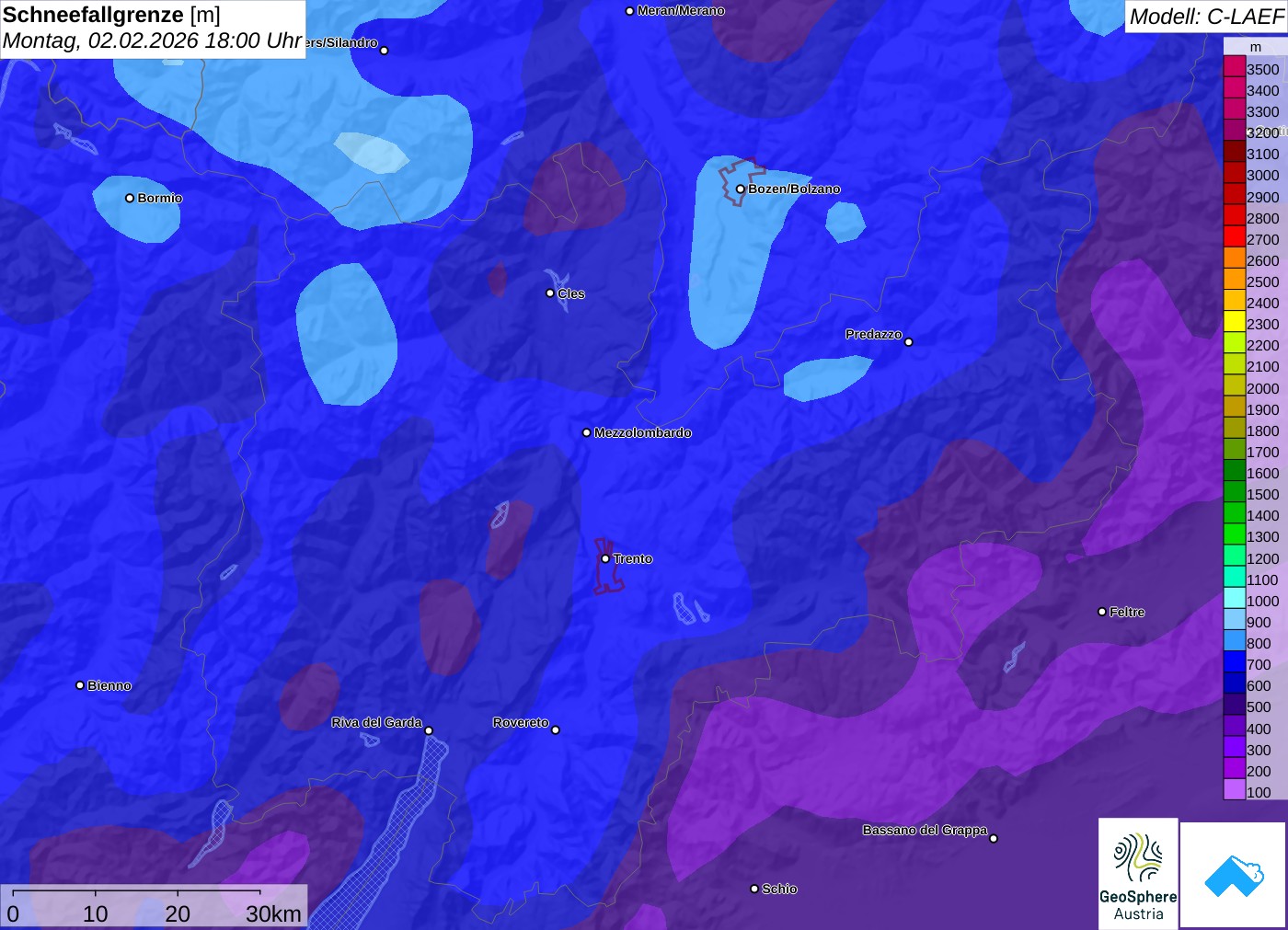Click the '10' scale bar label
The width and height of the screenshot is (1288, 930).
coord(96,914)
